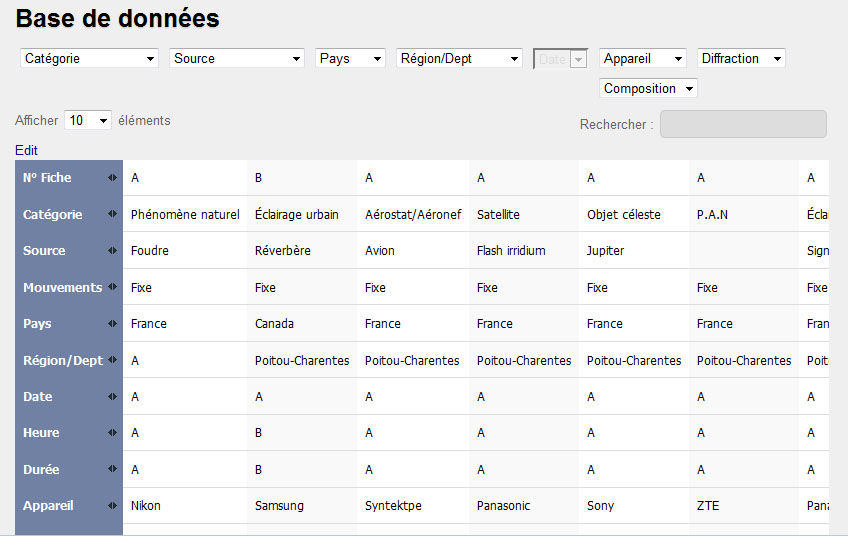Change the Afficher elements count dropdown
Screen dimensions: 848x536
coord(88,120)
